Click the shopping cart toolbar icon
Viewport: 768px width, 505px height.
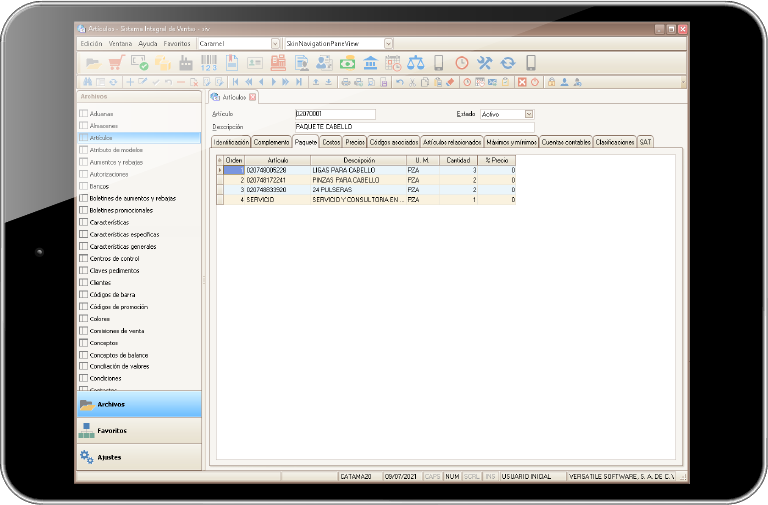click(116, 63)
